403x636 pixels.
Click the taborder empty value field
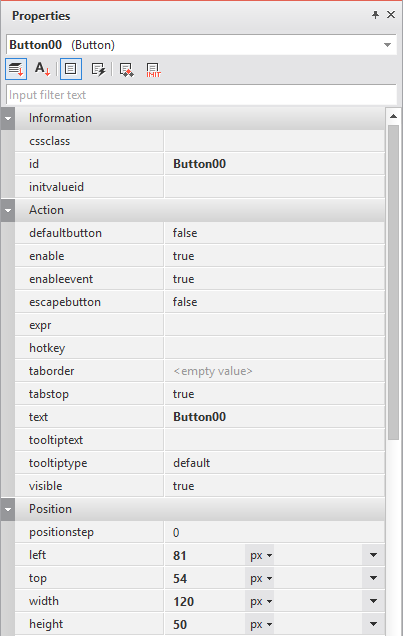tap(274, 371)
